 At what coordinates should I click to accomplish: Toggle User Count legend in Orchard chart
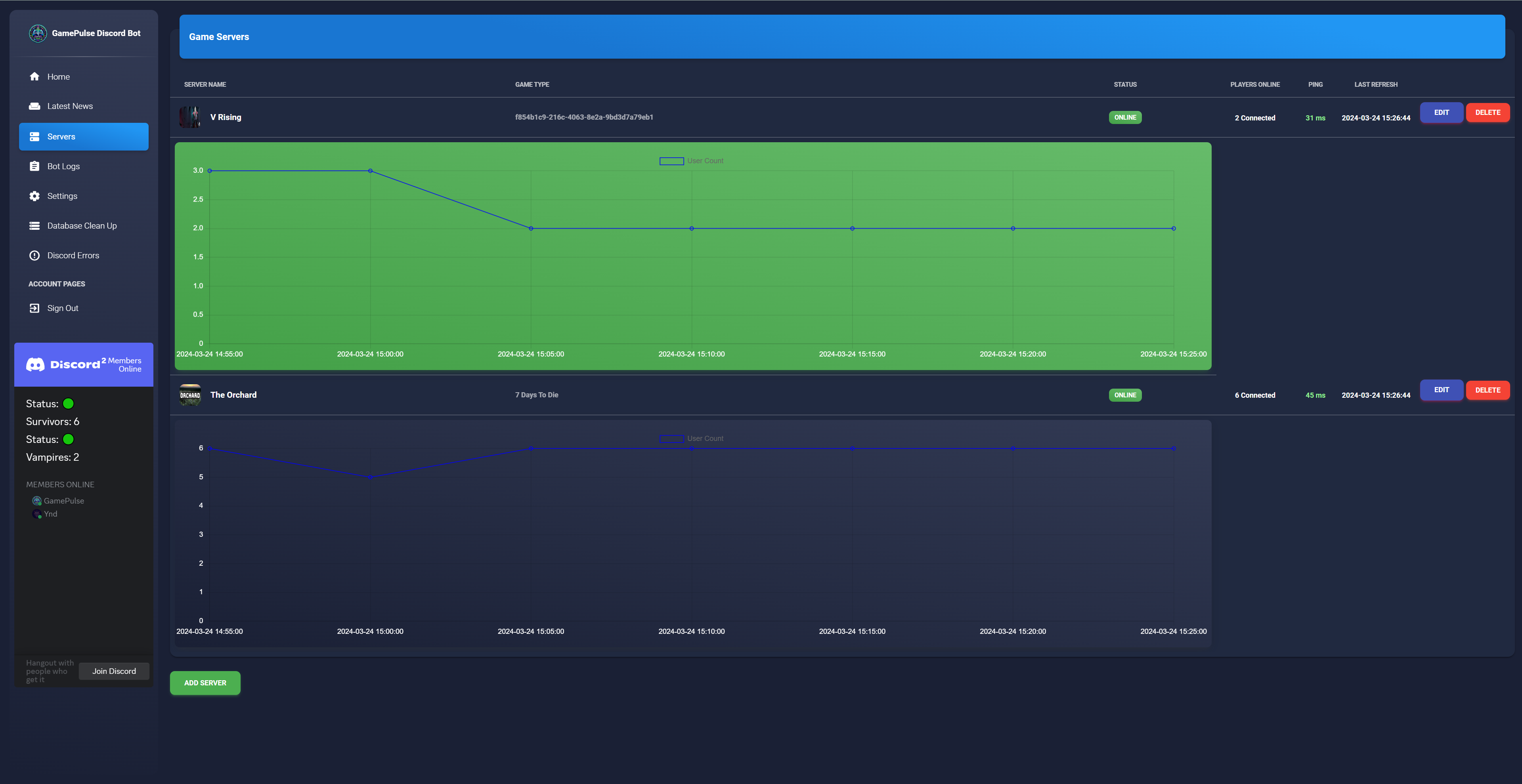click(x=691, y=439)
